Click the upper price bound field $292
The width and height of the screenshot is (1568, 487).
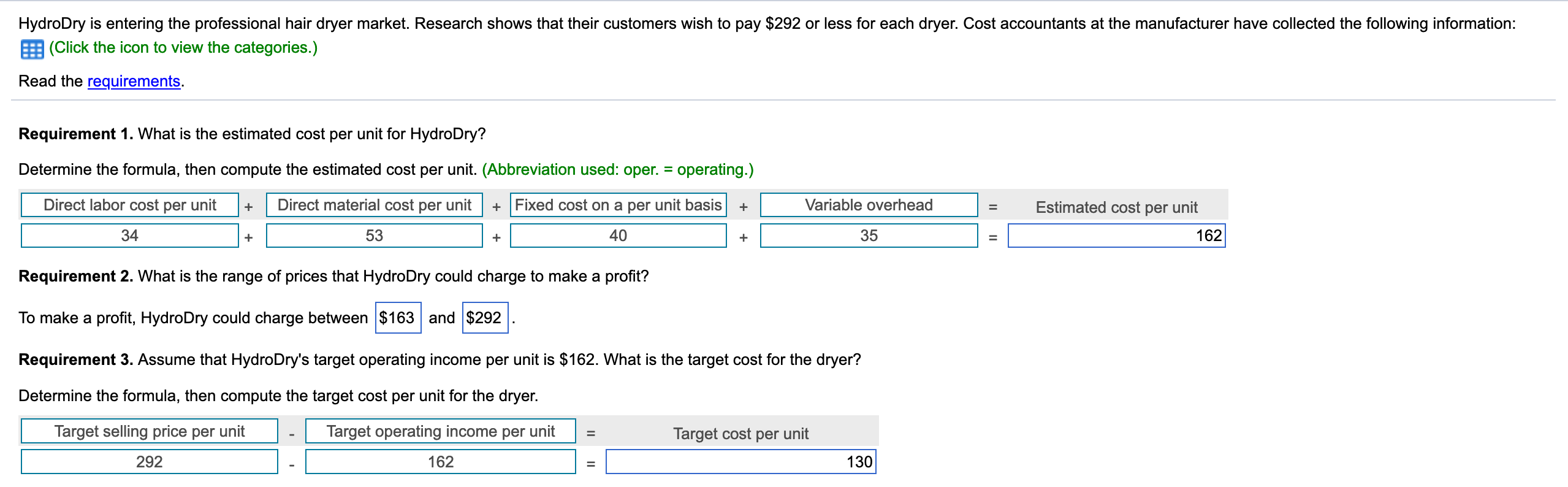coord(485,318)
